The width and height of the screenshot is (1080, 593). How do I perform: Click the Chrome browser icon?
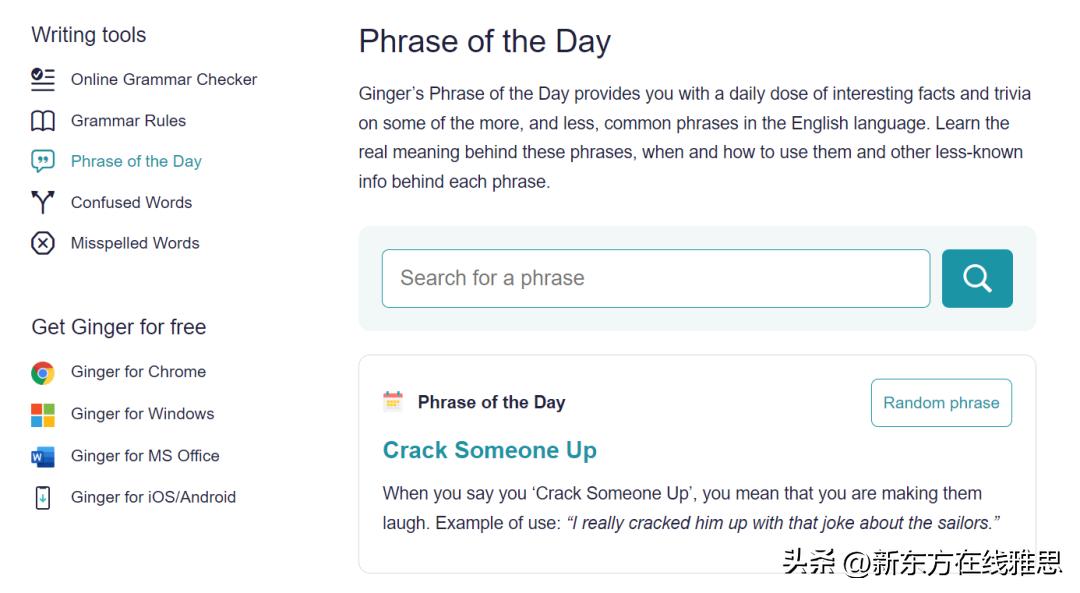(x=43, y=373)
